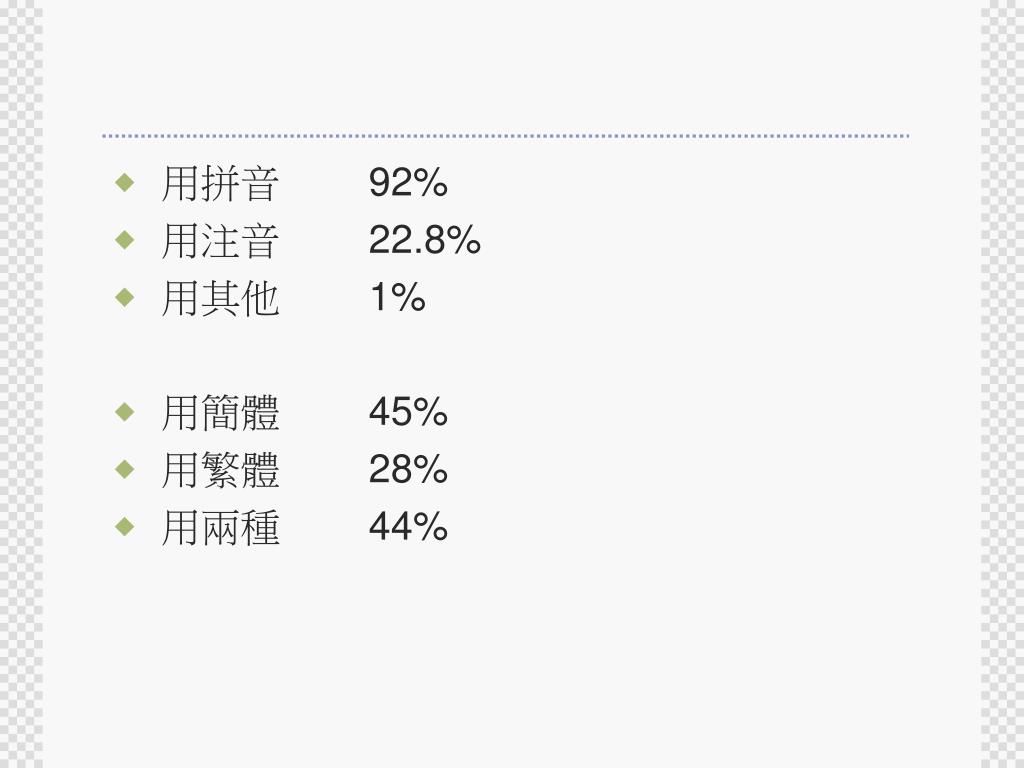Select the diamond bullet before 用兩種

(x=124, y=526)
